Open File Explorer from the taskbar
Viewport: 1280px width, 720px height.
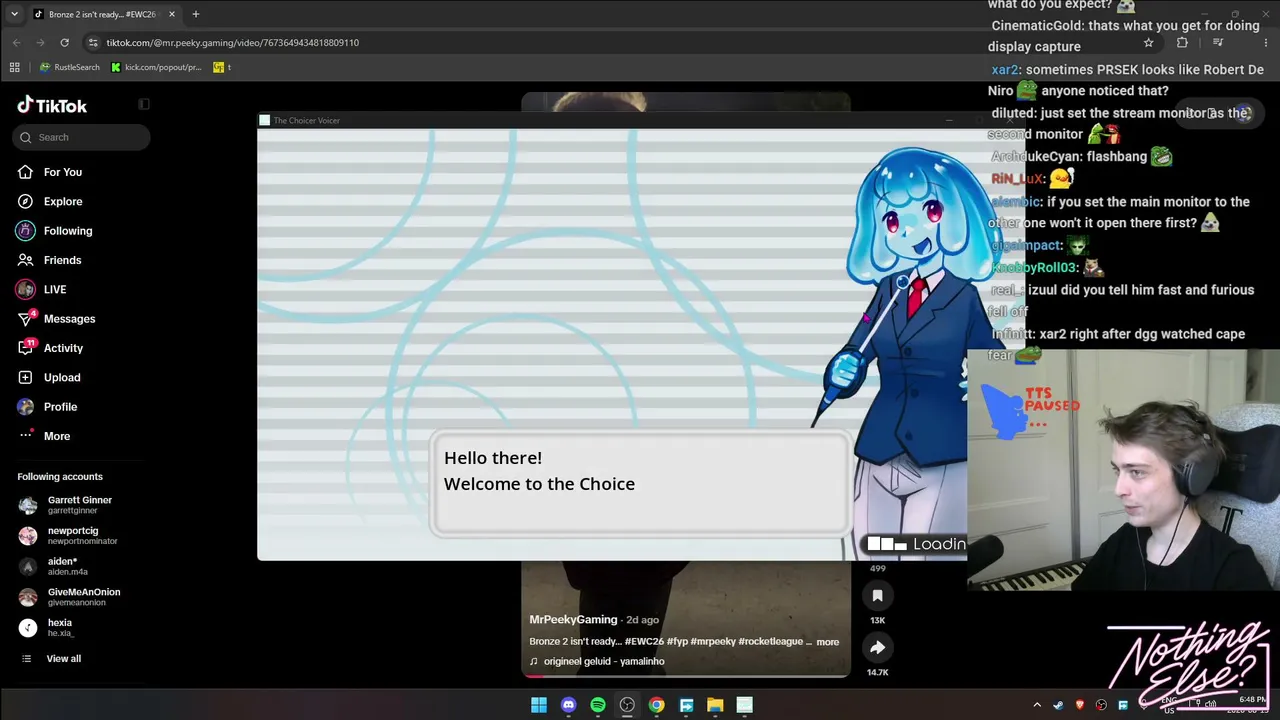tap(715, 705)
